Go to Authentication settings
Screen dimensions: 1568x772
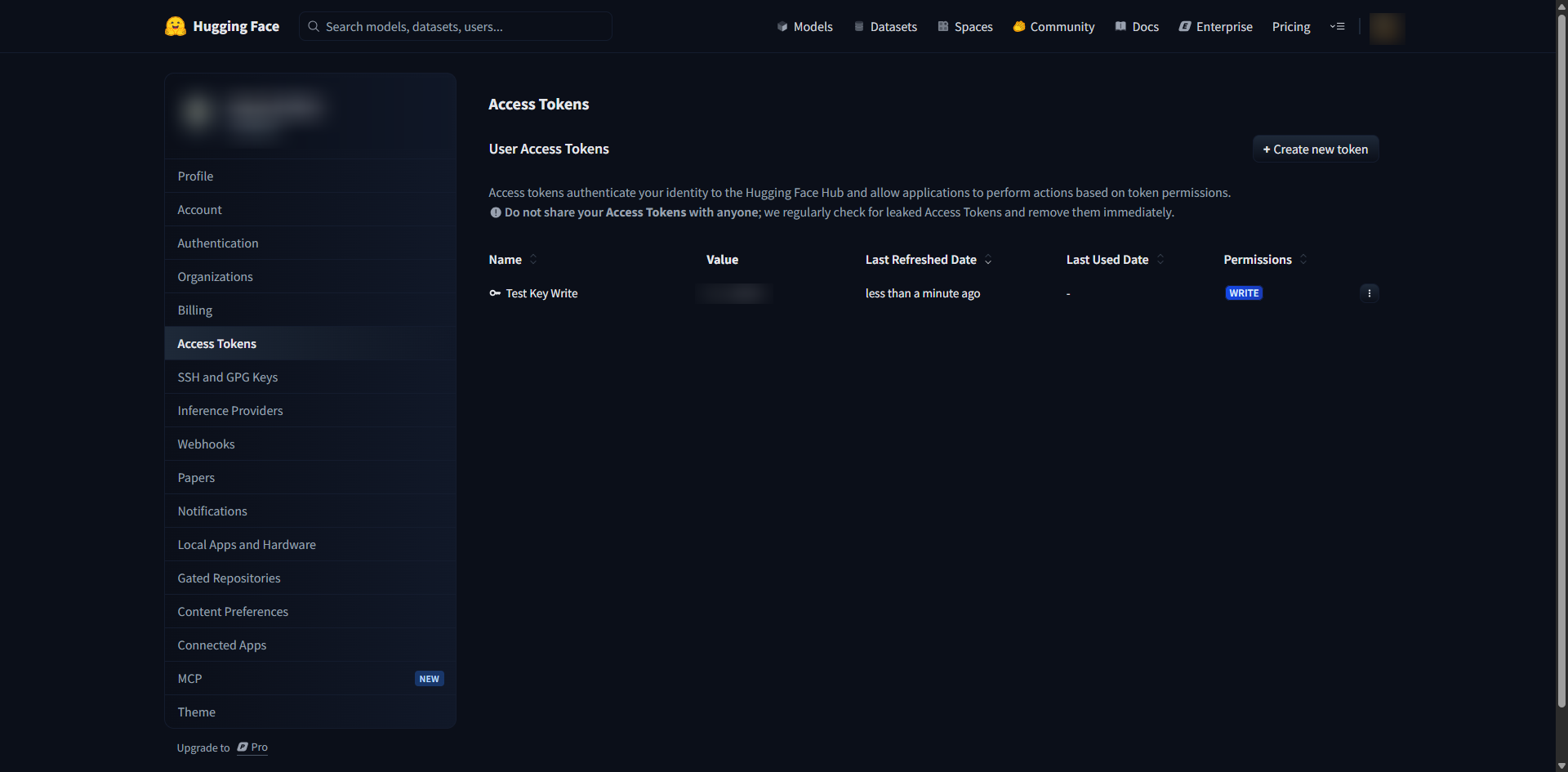[x=310, y=243]
